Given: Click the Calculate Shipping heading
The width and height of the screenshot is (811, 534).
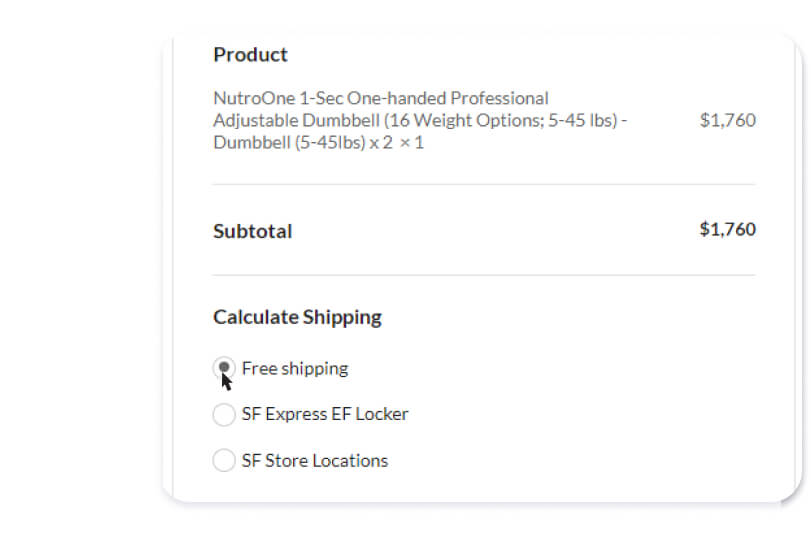Looking at the screenshot, I should 297,317.
